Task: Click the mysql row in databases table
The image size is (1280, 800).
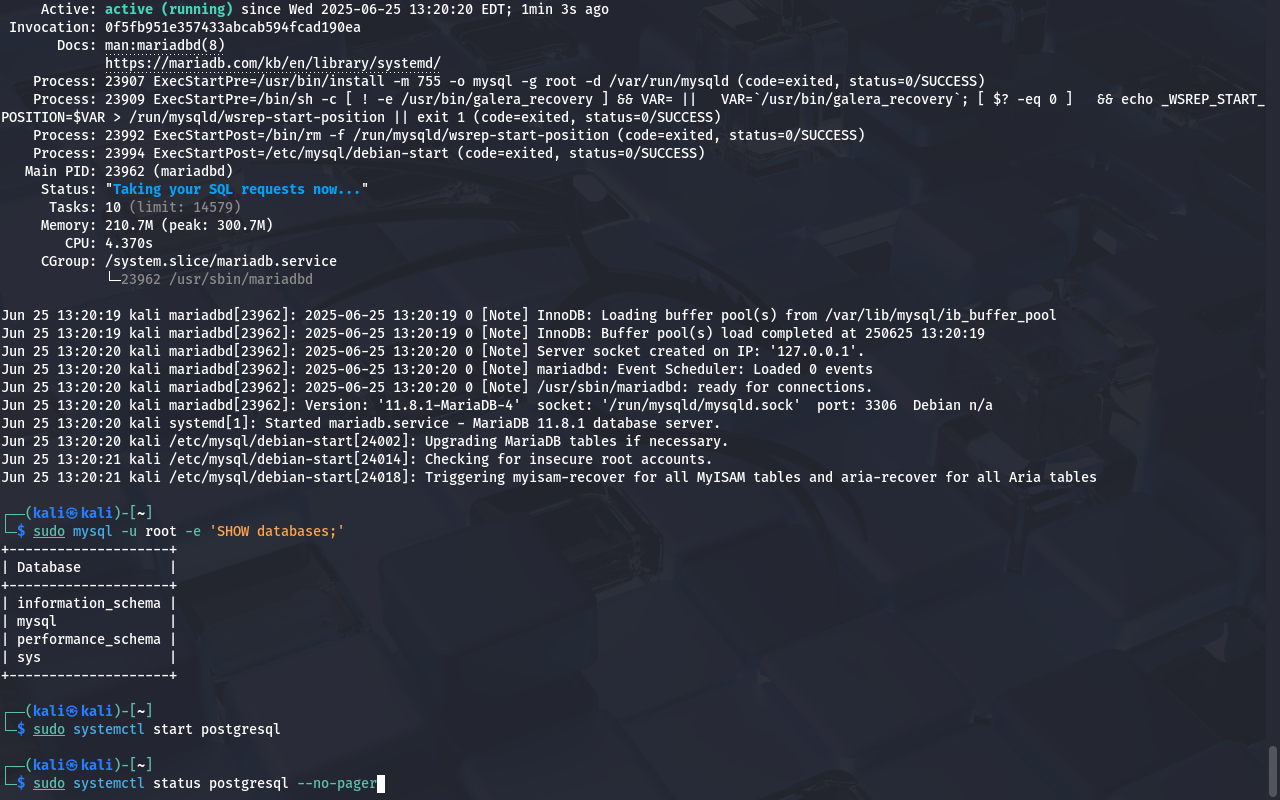Action: (x=89, y=621)
